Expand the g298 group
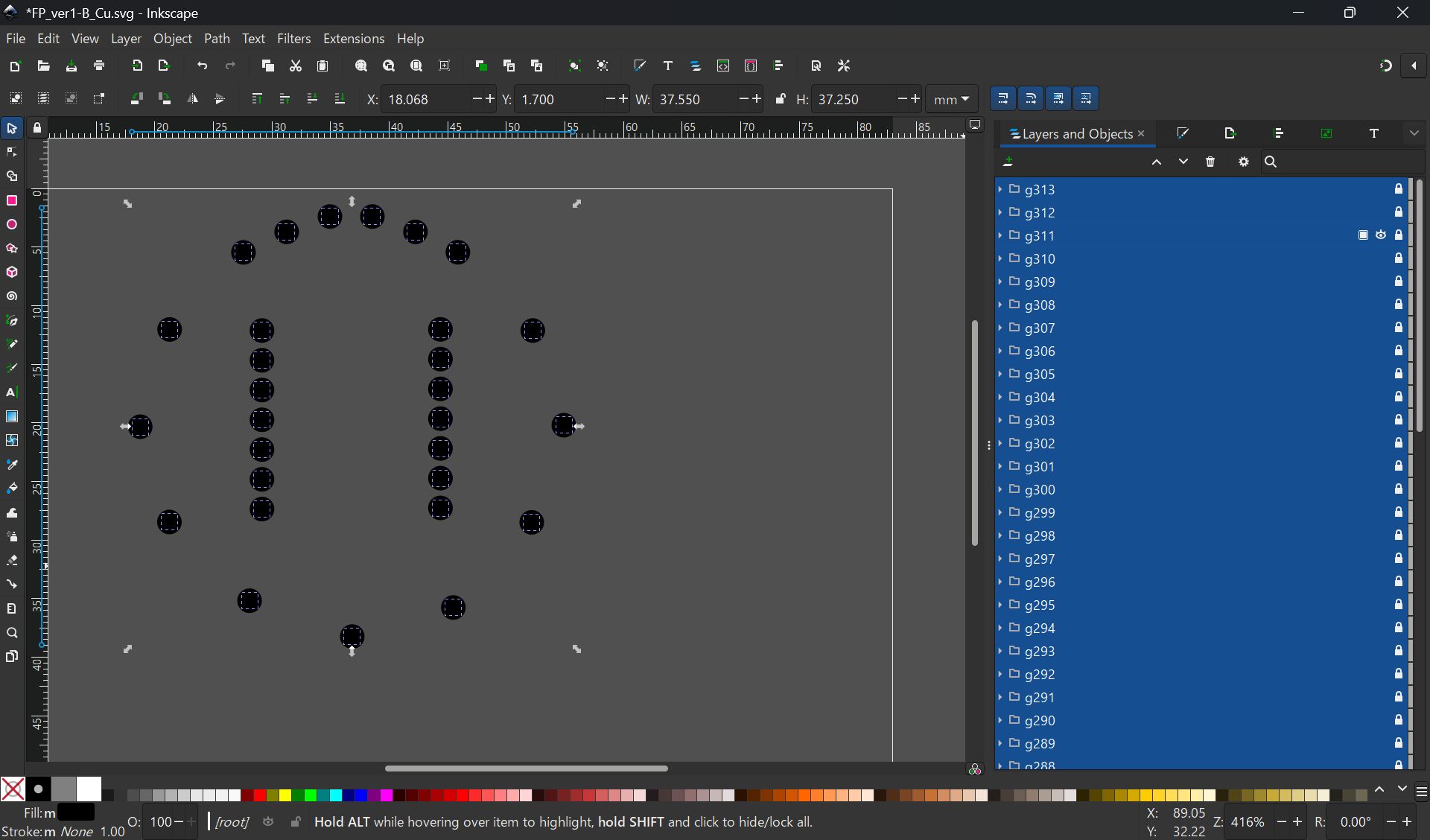This screenshot has width=1430, height=840. [x=1000, y=535]
